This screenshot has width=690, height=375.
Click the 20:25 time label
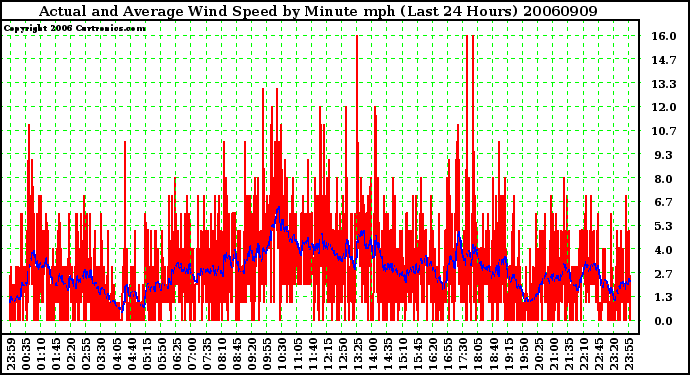[x=539, y=354]
